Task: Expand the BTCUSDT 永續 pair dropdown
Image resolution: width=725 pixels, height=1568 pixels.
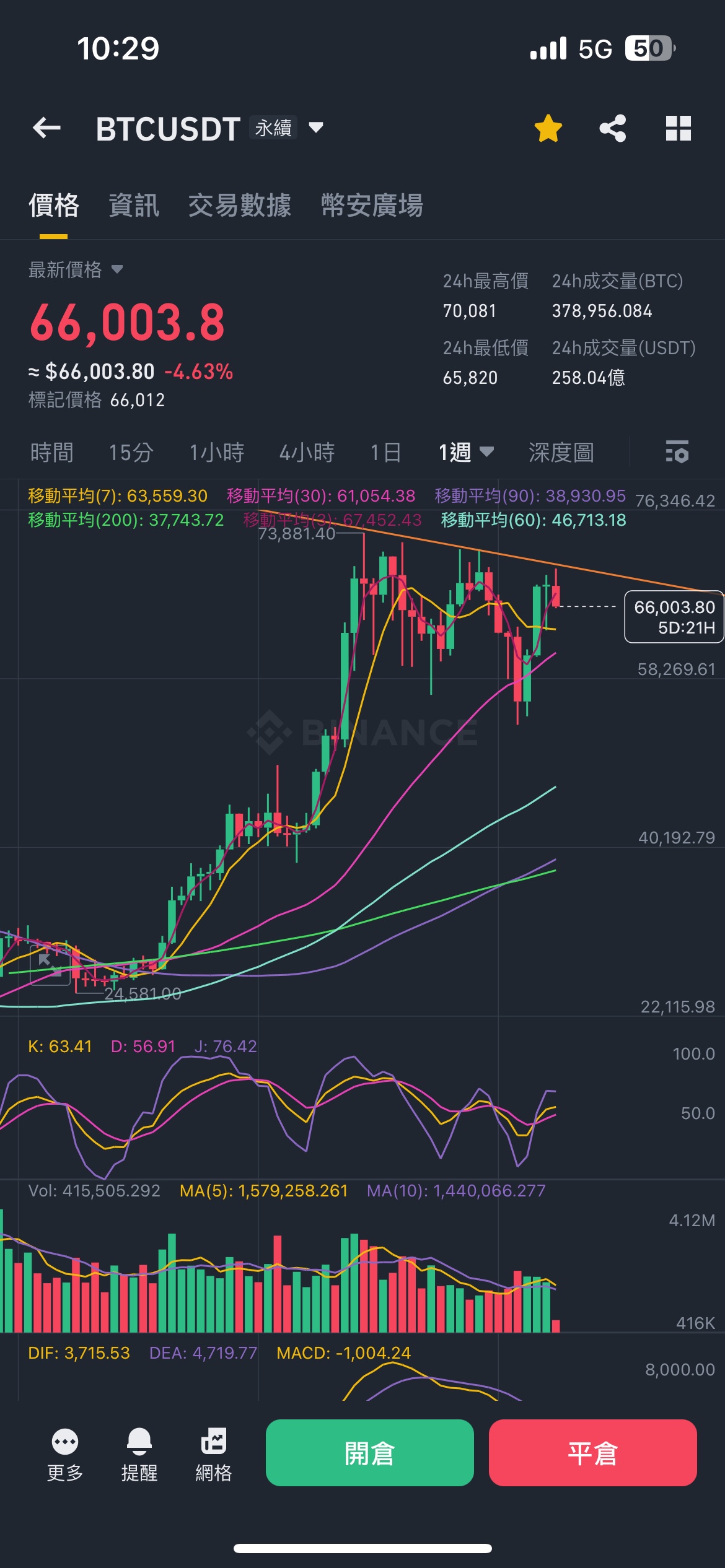Action: 316,128
